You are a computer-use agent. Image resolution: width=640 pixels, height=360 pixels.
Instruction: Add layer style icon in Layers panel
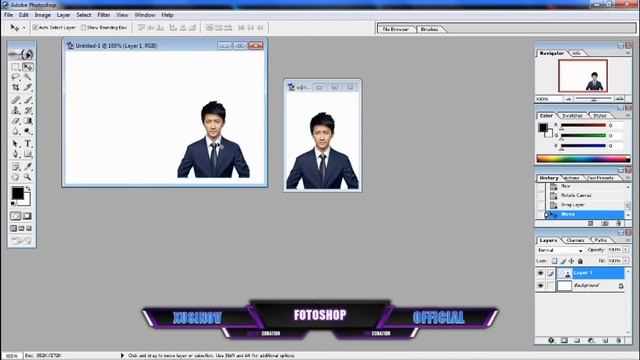pos(551,340)
